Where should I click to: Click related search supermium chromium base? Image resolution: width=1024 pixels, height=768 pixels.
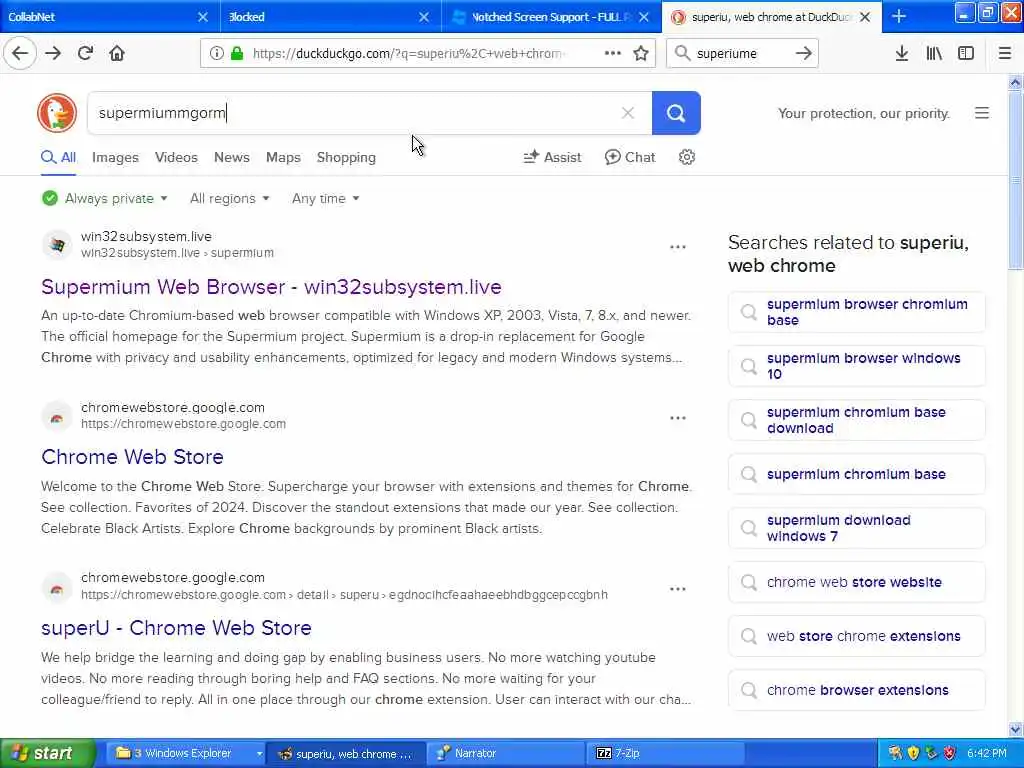[857, 474]
